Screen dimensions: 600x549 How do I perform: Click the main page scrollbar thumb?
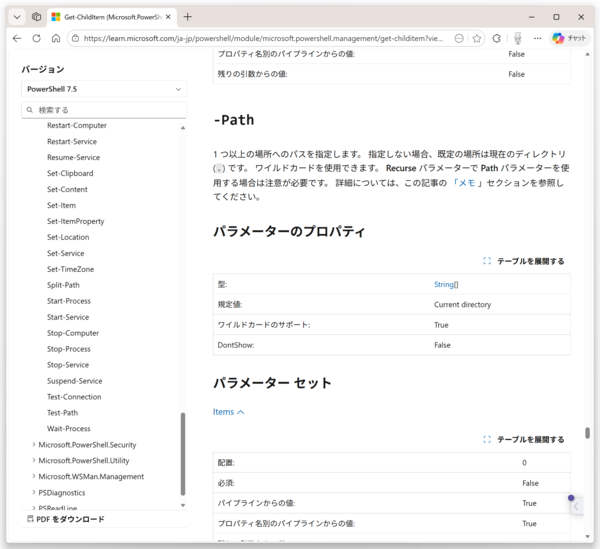click(587, 433)
